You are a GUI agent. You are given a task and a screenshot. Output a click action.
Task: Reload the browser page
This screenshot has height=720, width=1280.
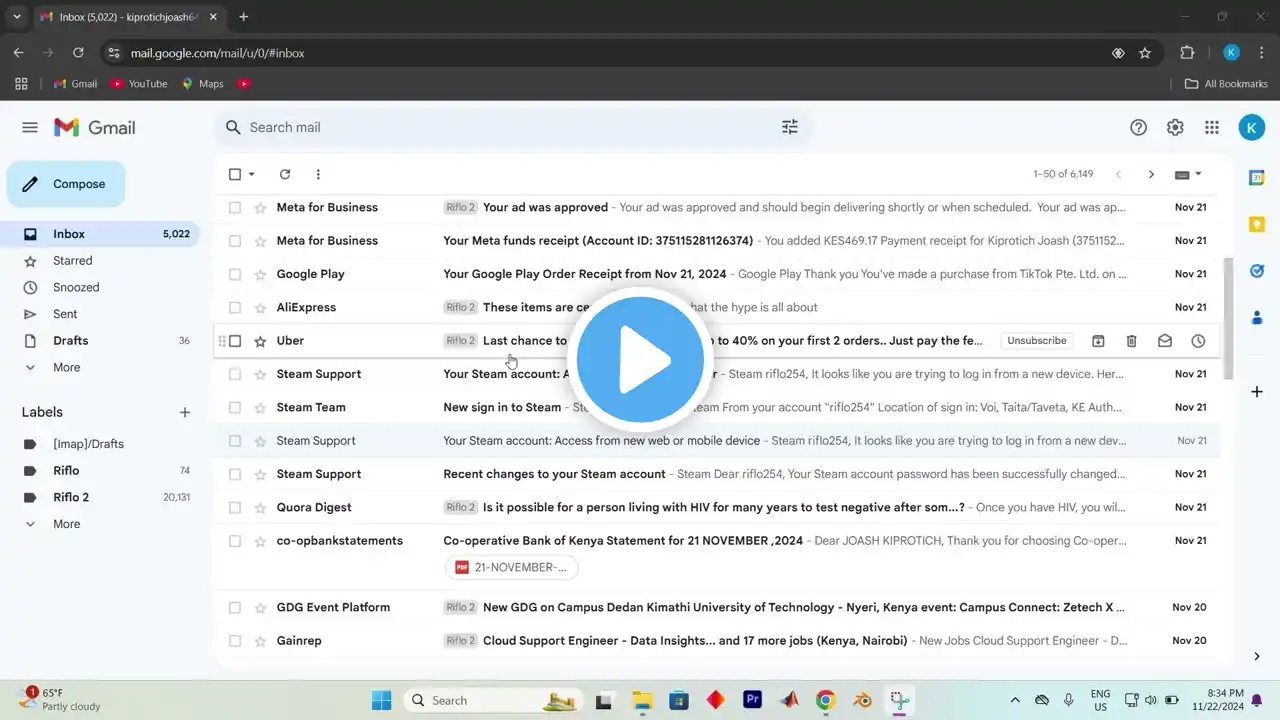[78, 53]
